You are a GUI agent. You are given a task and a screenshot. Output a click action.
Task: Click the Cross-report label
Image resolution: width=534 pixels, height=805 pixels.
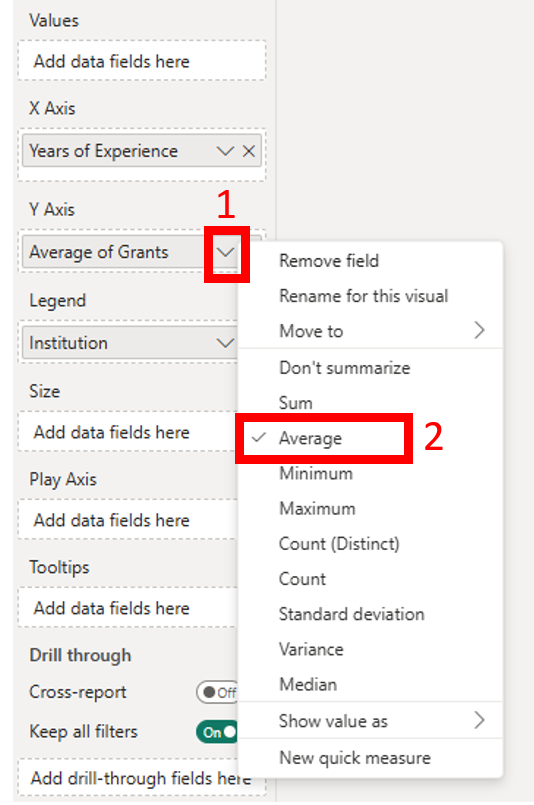click(78, 692)
